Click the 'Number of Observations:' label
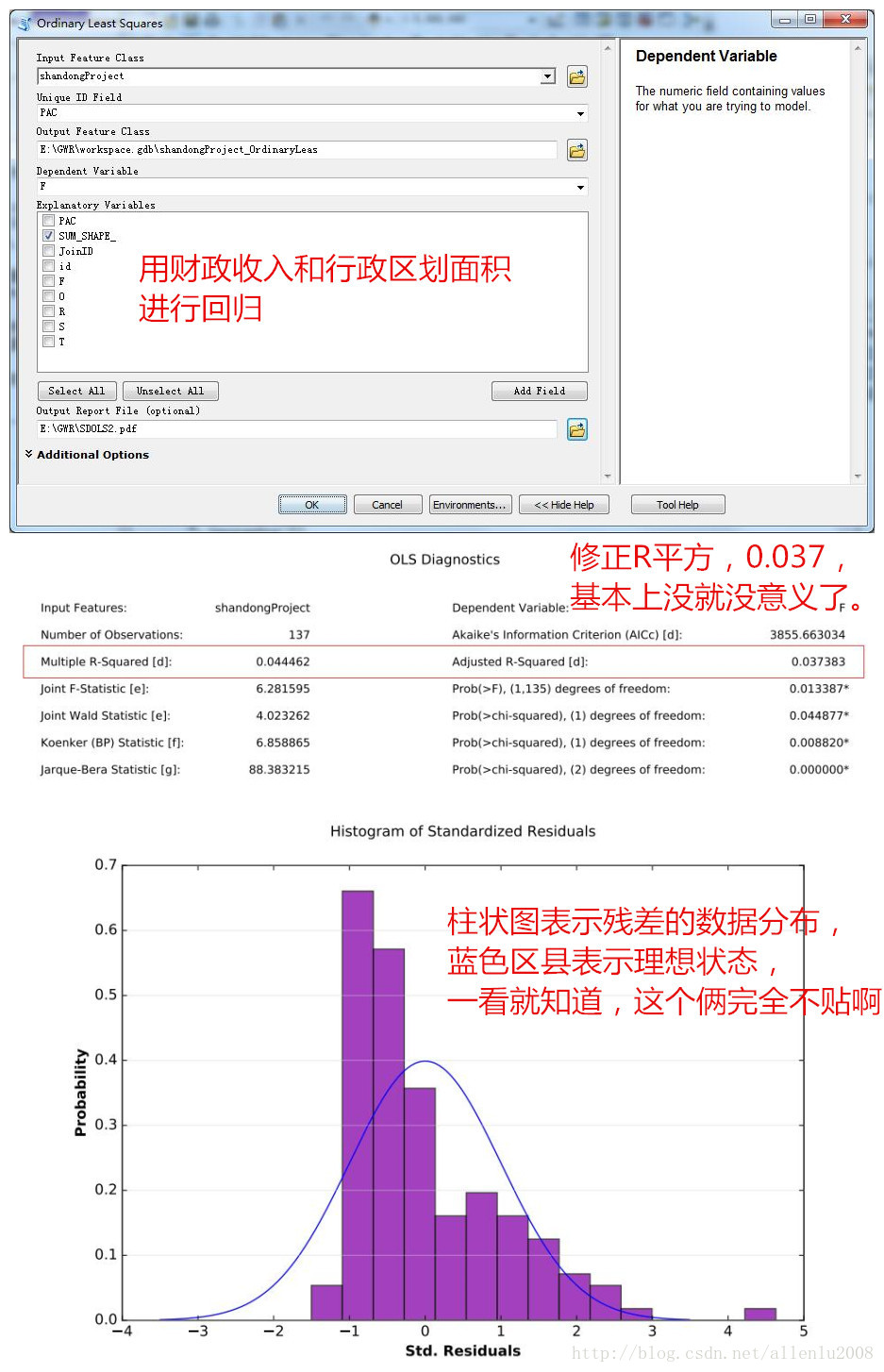Image resolution: width=884 pixels, height=1372 pixels. [x=111, y=635]
